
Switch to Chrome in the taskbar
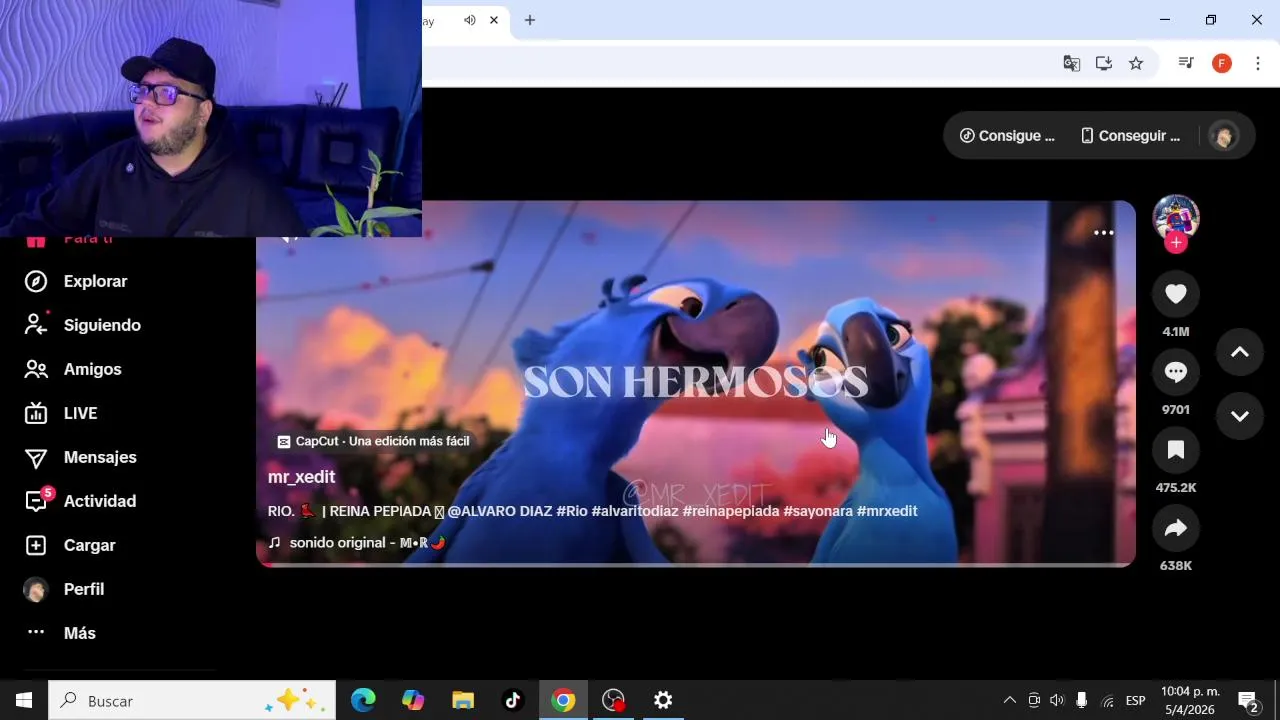[563, 700]
